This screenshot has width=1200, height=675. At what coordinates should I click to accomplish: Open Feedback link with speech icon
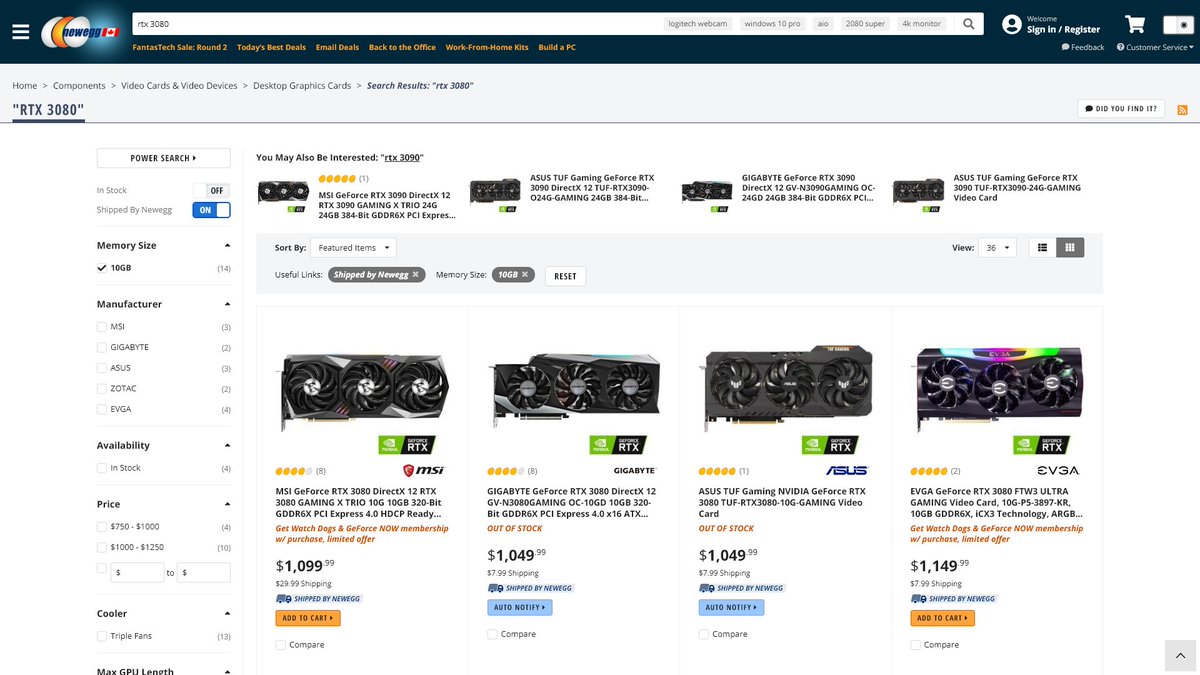(x=1082, y=47)
